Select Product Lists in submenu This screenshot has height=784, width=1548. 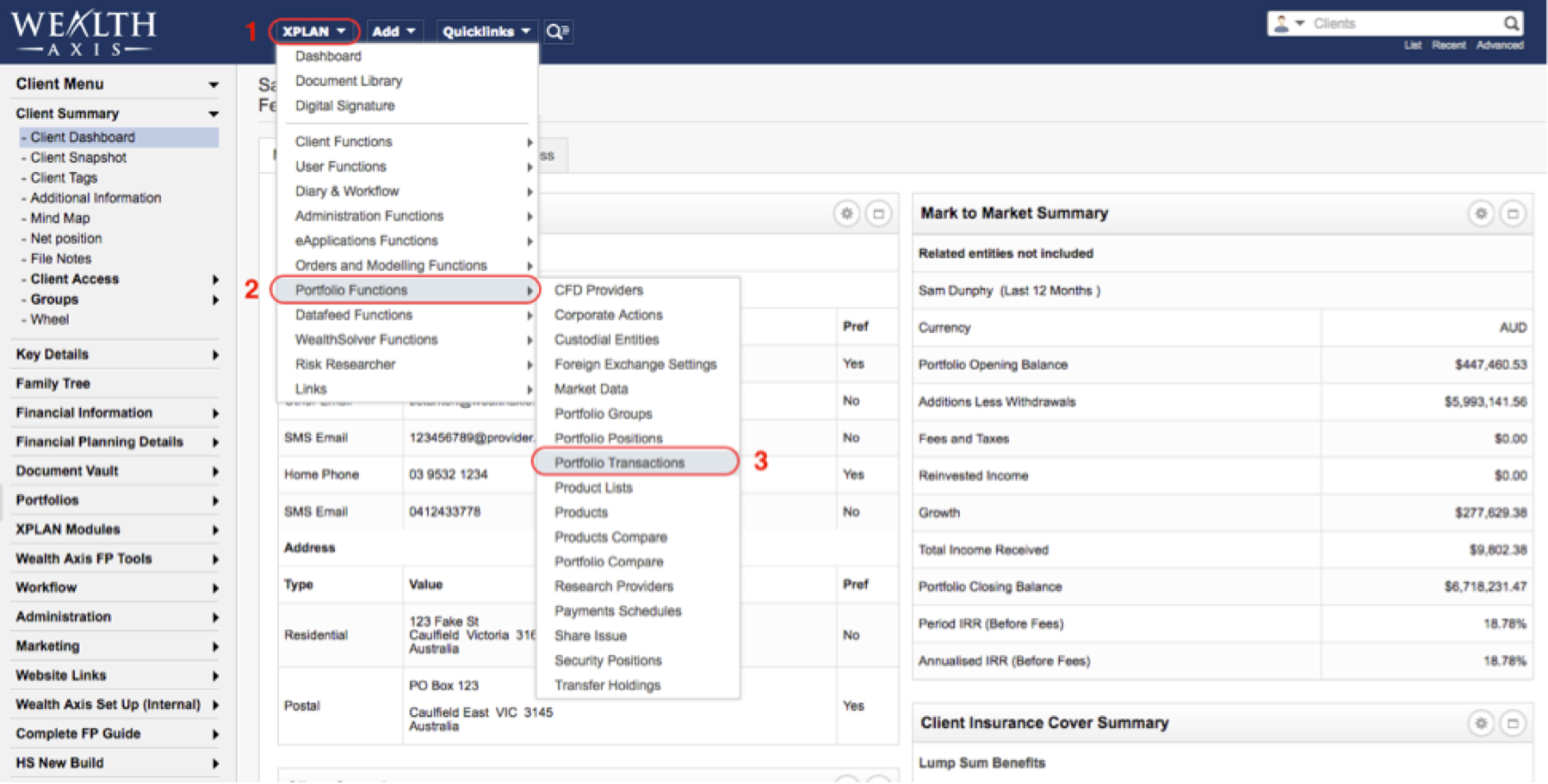pyautogui.click(x=594, y=488)
